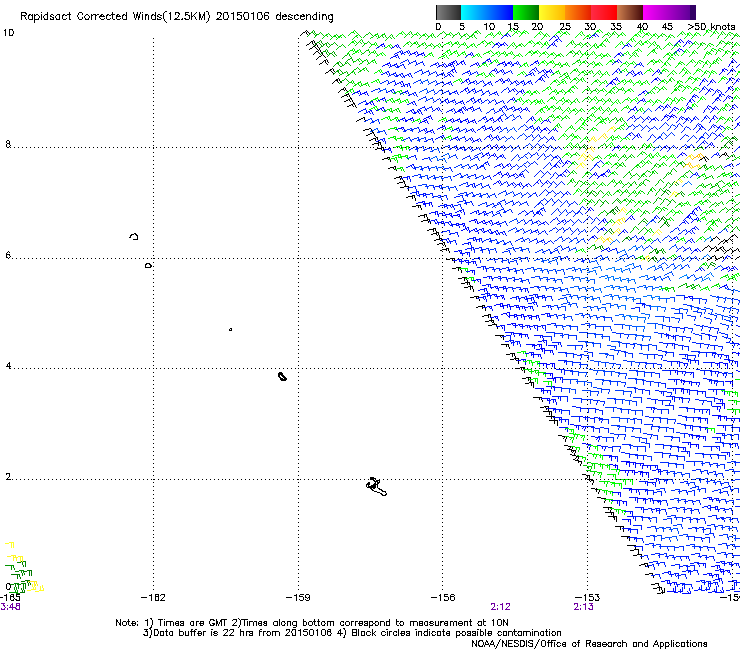Click the purple time stamp '3:48'

(10, 607)
